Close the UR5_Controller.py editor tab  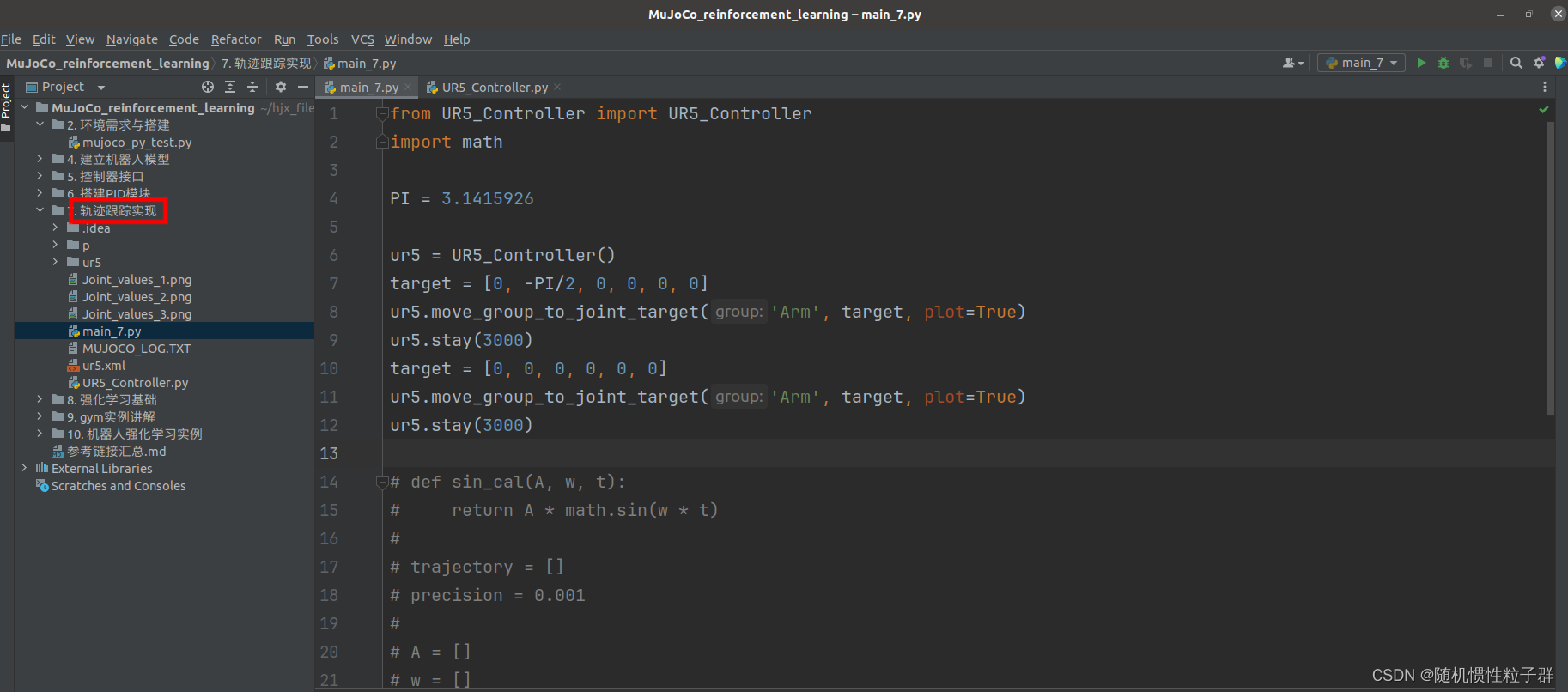[x=557, y=87]
